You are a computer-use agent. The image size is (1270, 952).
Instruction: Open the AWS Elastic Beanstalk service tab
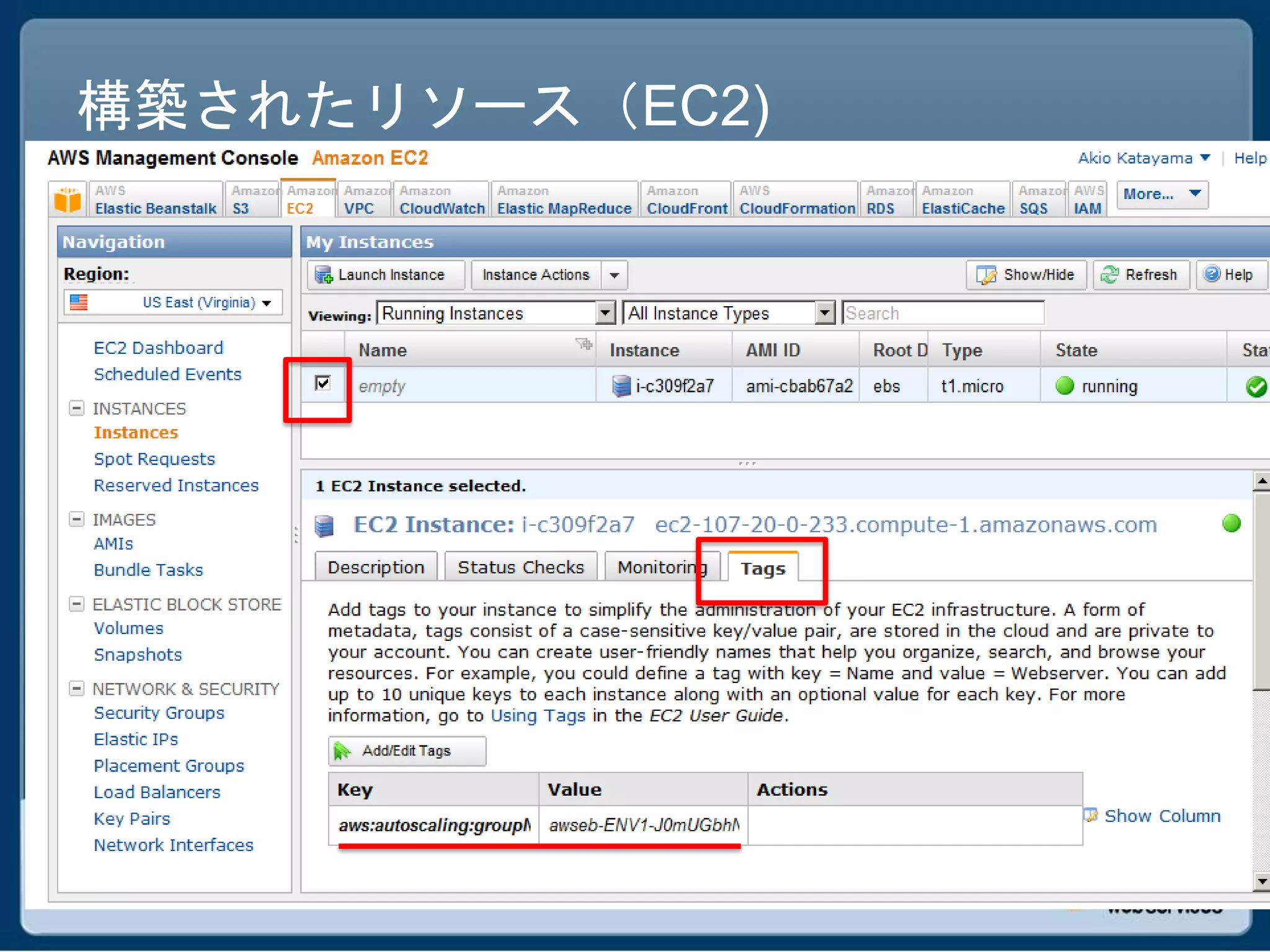pos(156,200)
